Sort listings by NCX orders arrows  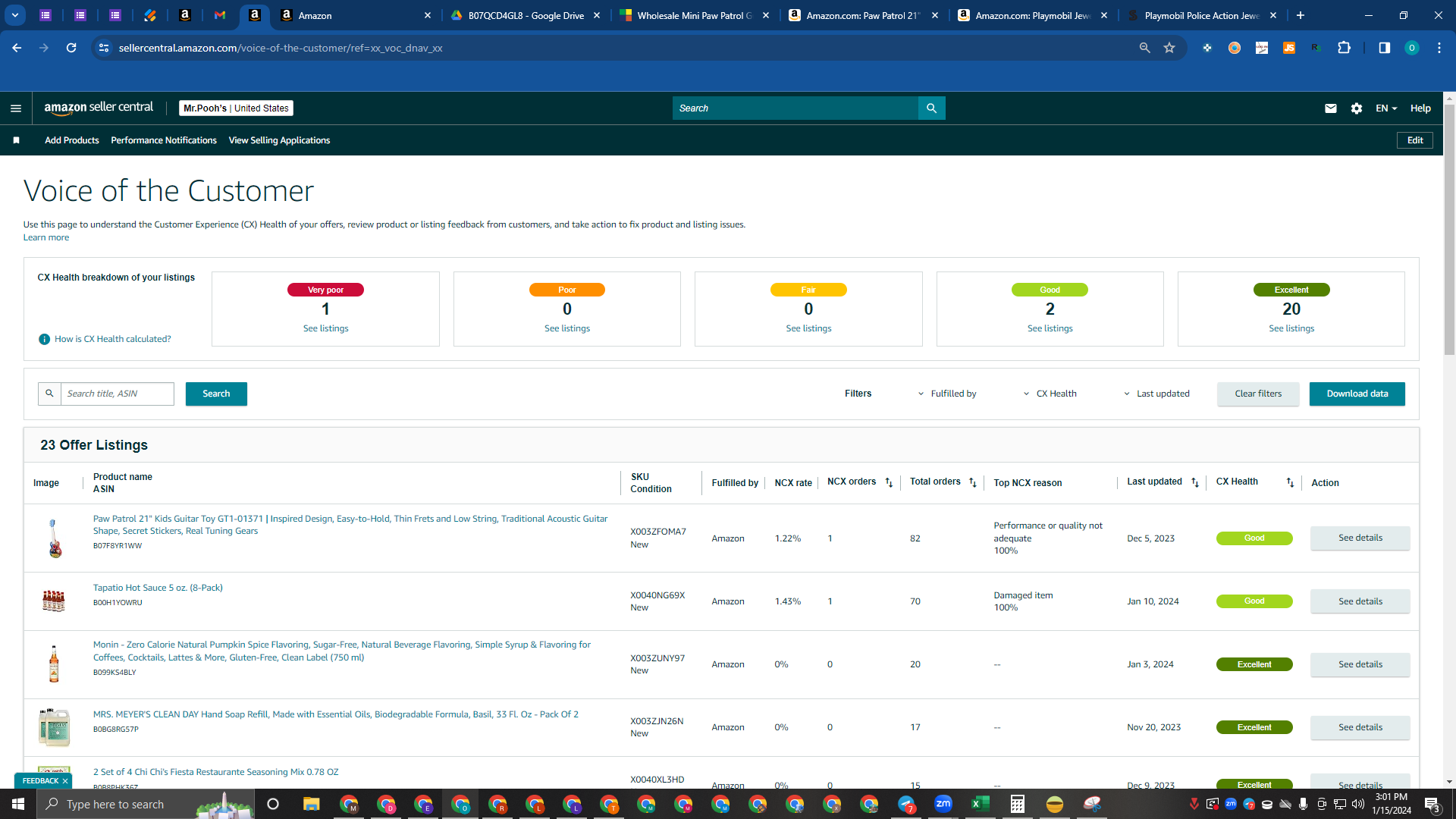[x=889, y=482]
